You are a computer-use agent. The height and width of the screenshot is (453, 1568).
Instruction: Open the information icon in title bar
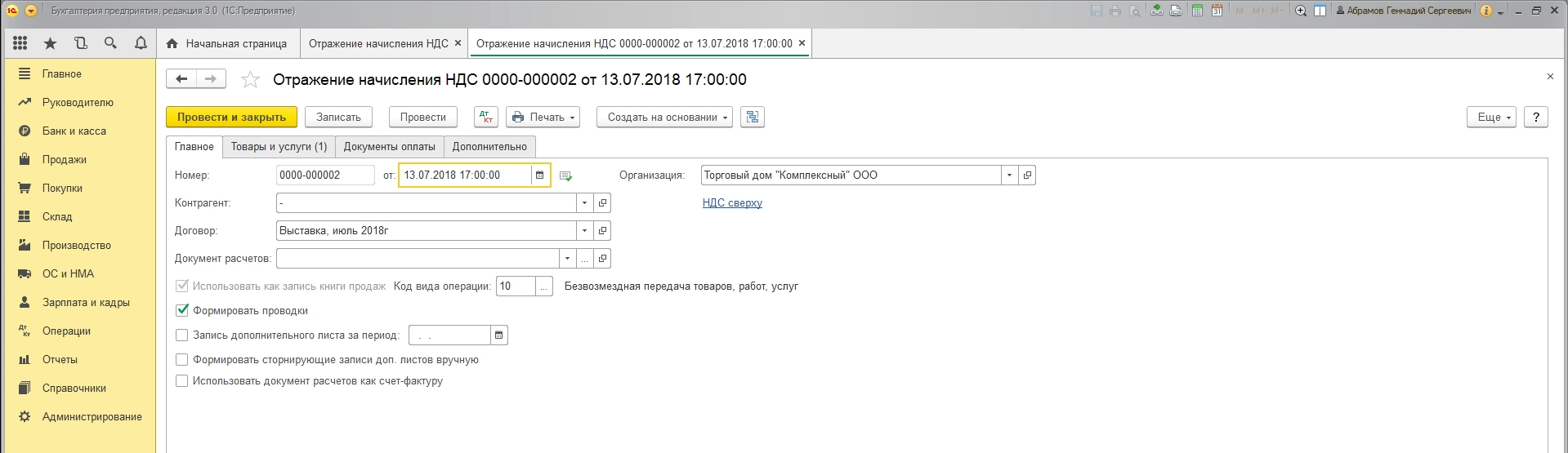1486,11
